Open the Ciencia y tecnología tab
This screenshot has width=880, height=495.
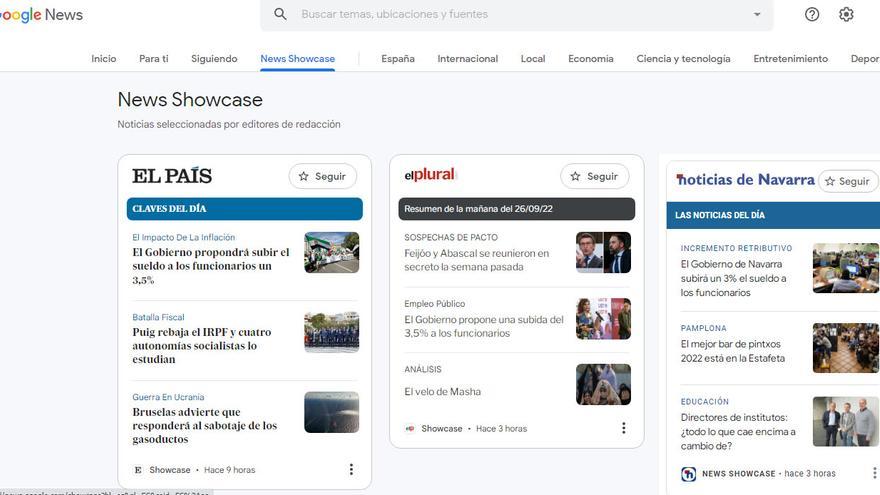pyautogui.click(x=683, y=58)
